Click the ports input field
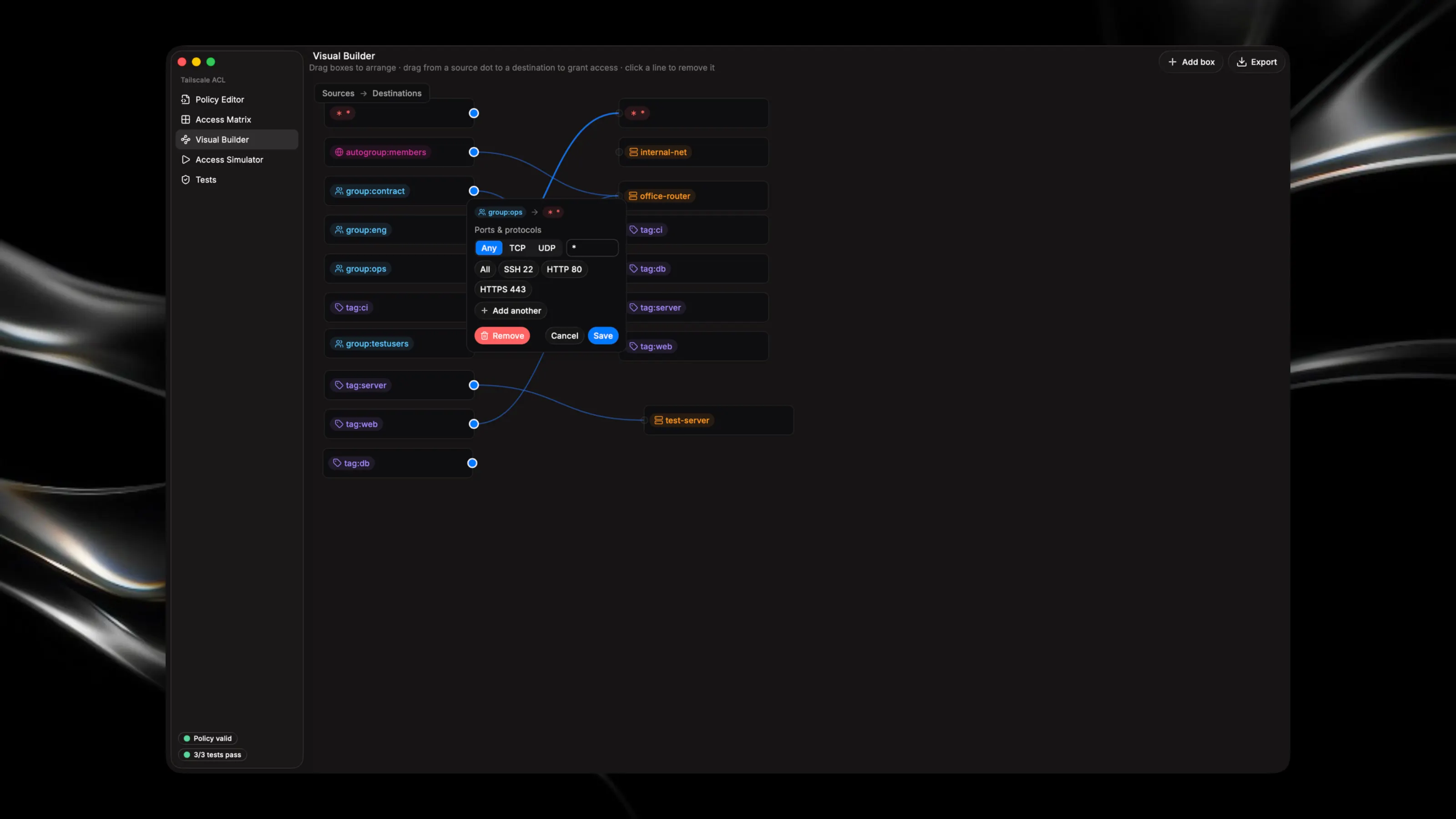 pos(592,248)
